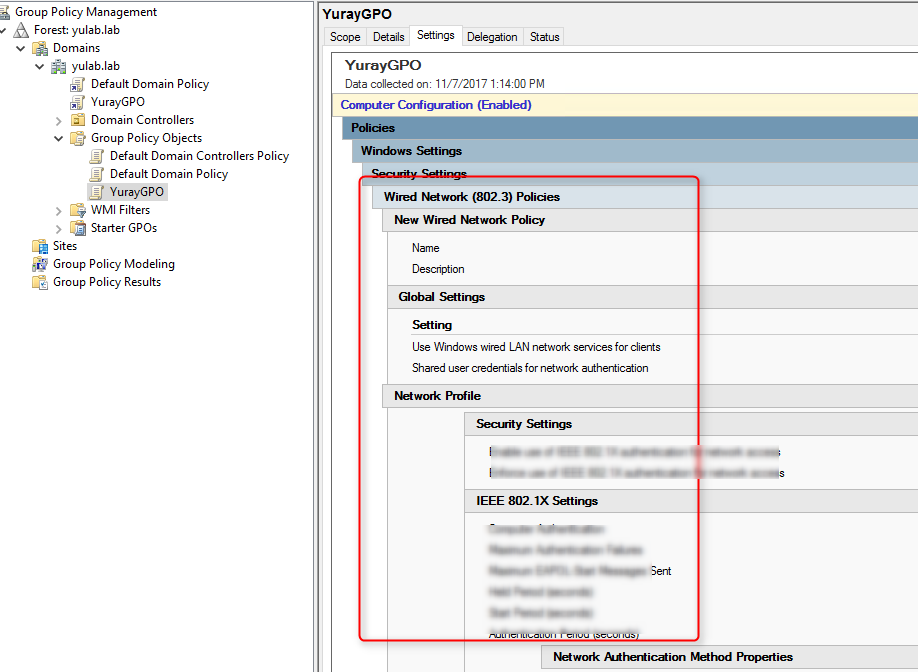This screenshot has width=918, height=672.
Task: Click the Starter GPOs folder icon
Action: pyautogui.click(x=78, y=228)
